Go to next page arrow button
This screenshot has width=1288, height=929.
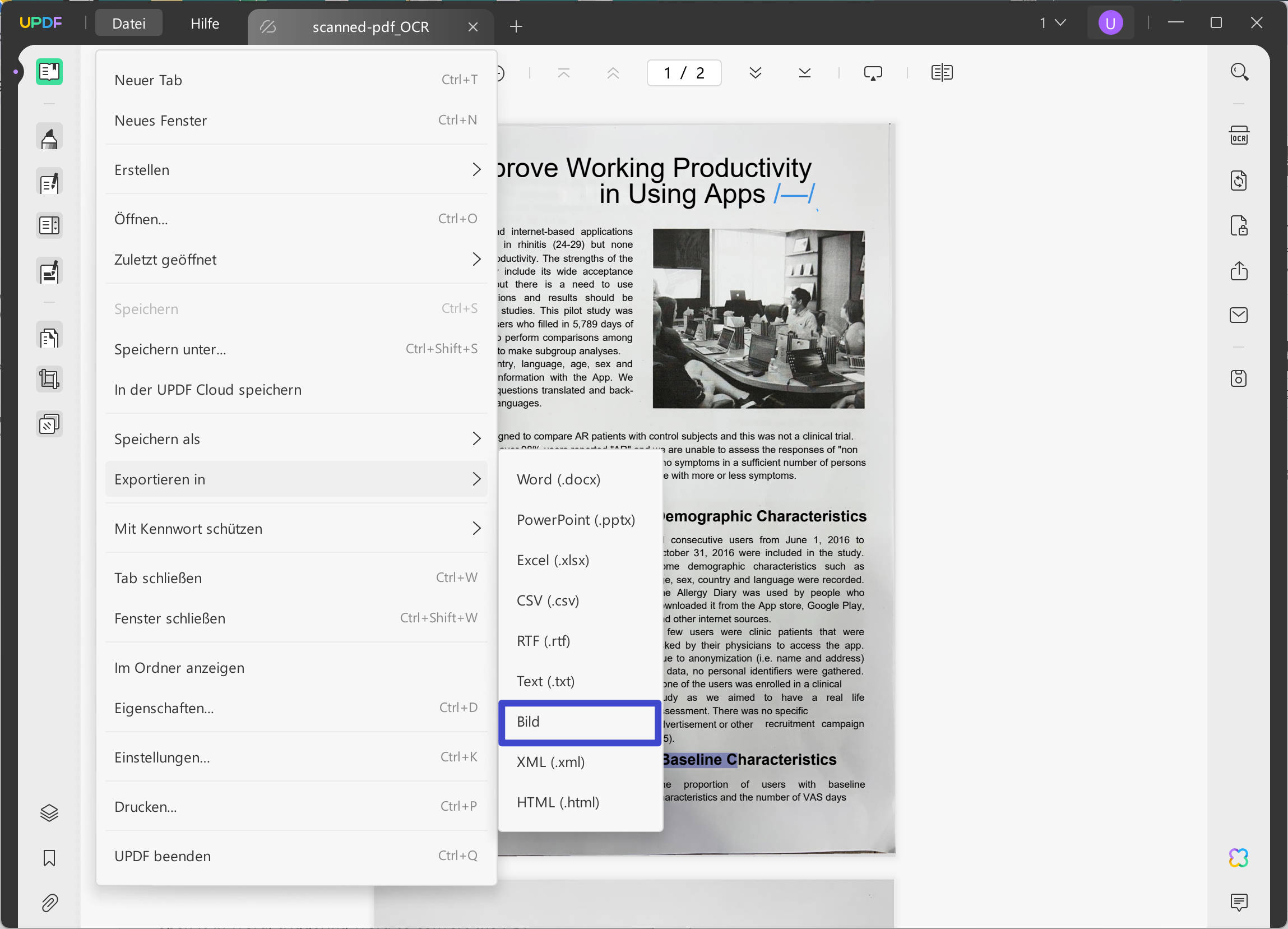tap(755, 73)
